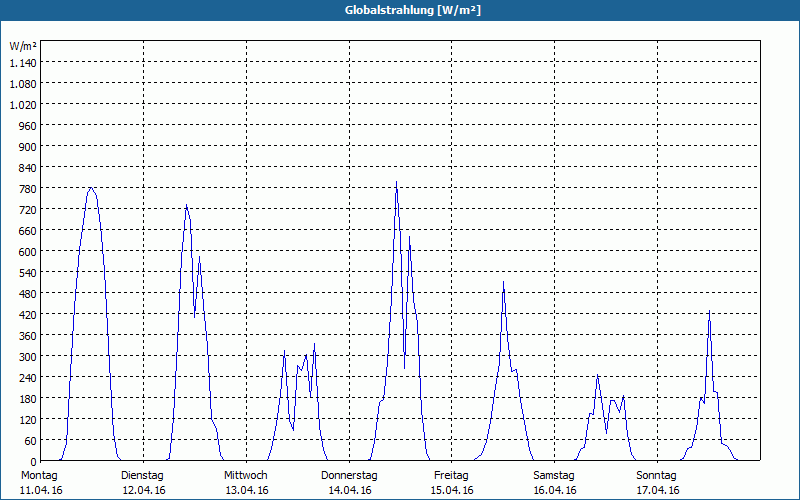Click the Thursday peak near 800 W/m²
Viewport: 800px width, 500px height.
(x=396, y=182)
